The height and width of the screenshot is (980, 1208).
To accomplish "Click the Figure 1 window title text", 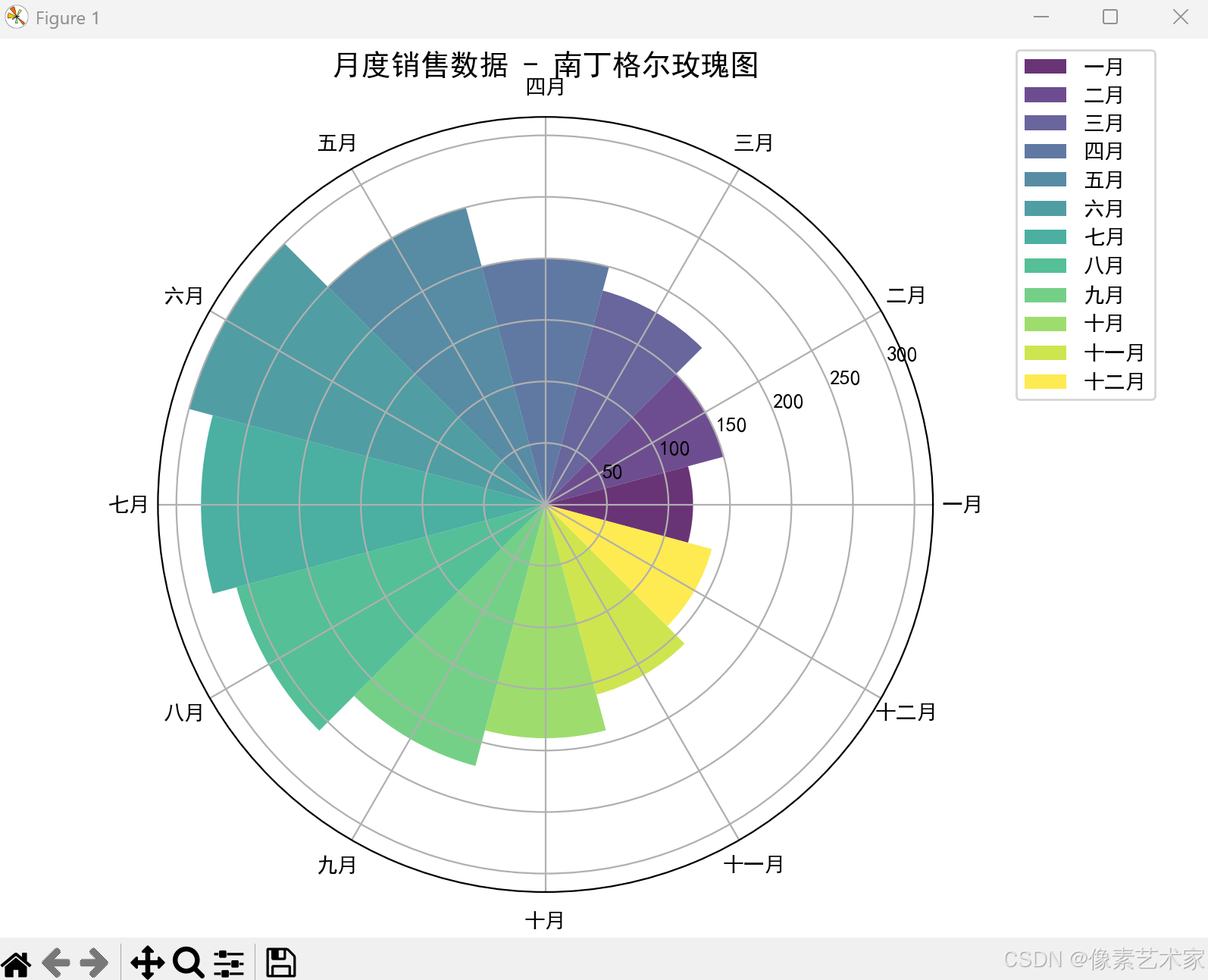I will [67, 17].
